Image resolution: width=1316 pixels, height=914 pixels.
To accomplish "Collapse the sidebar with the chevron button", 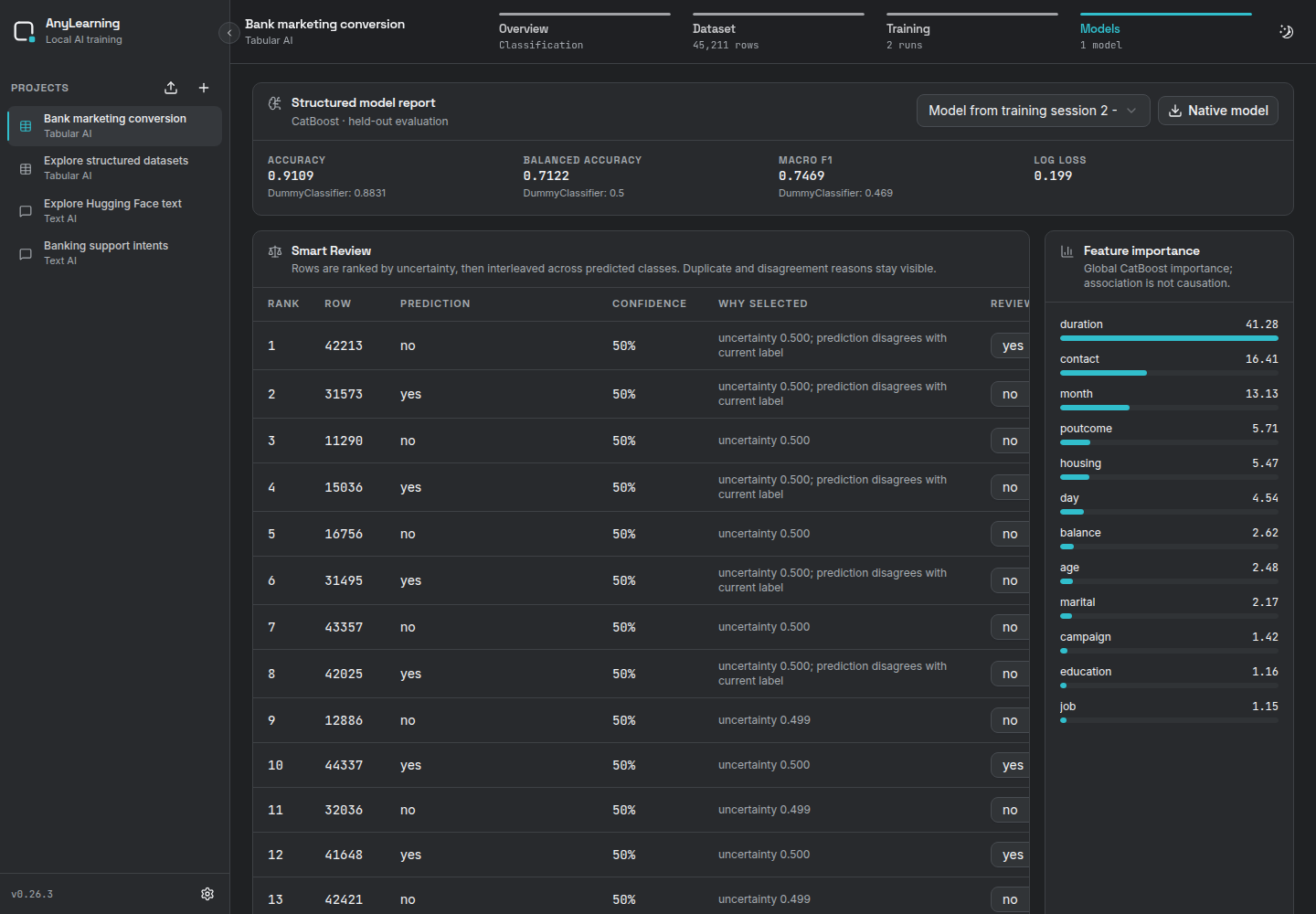I will click(229, 33).
